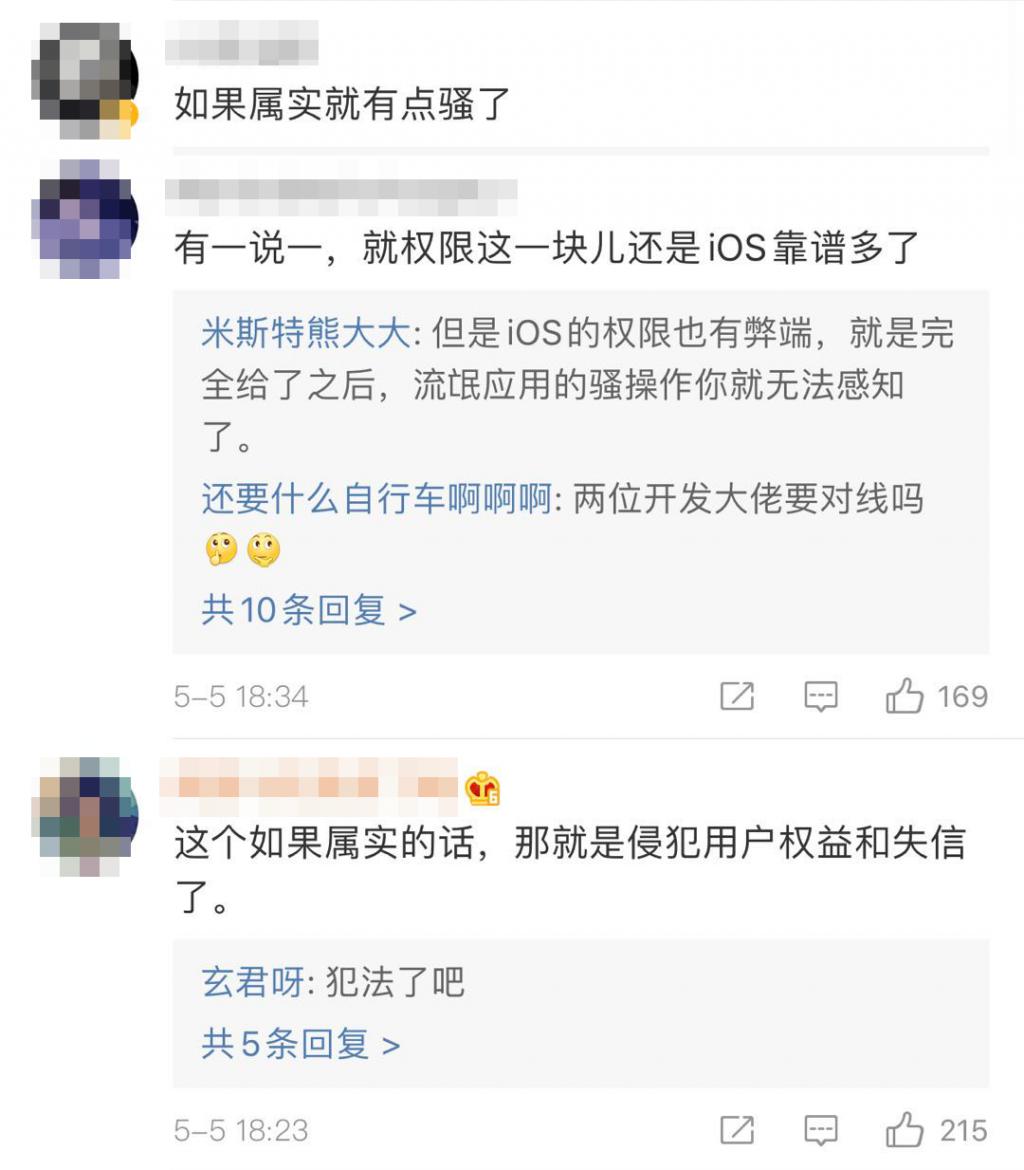Tap the comment about 侵犯用户权益和失信
Image resolution: width=1024 pixels, height=1170 pixels.
coord(570,870)
